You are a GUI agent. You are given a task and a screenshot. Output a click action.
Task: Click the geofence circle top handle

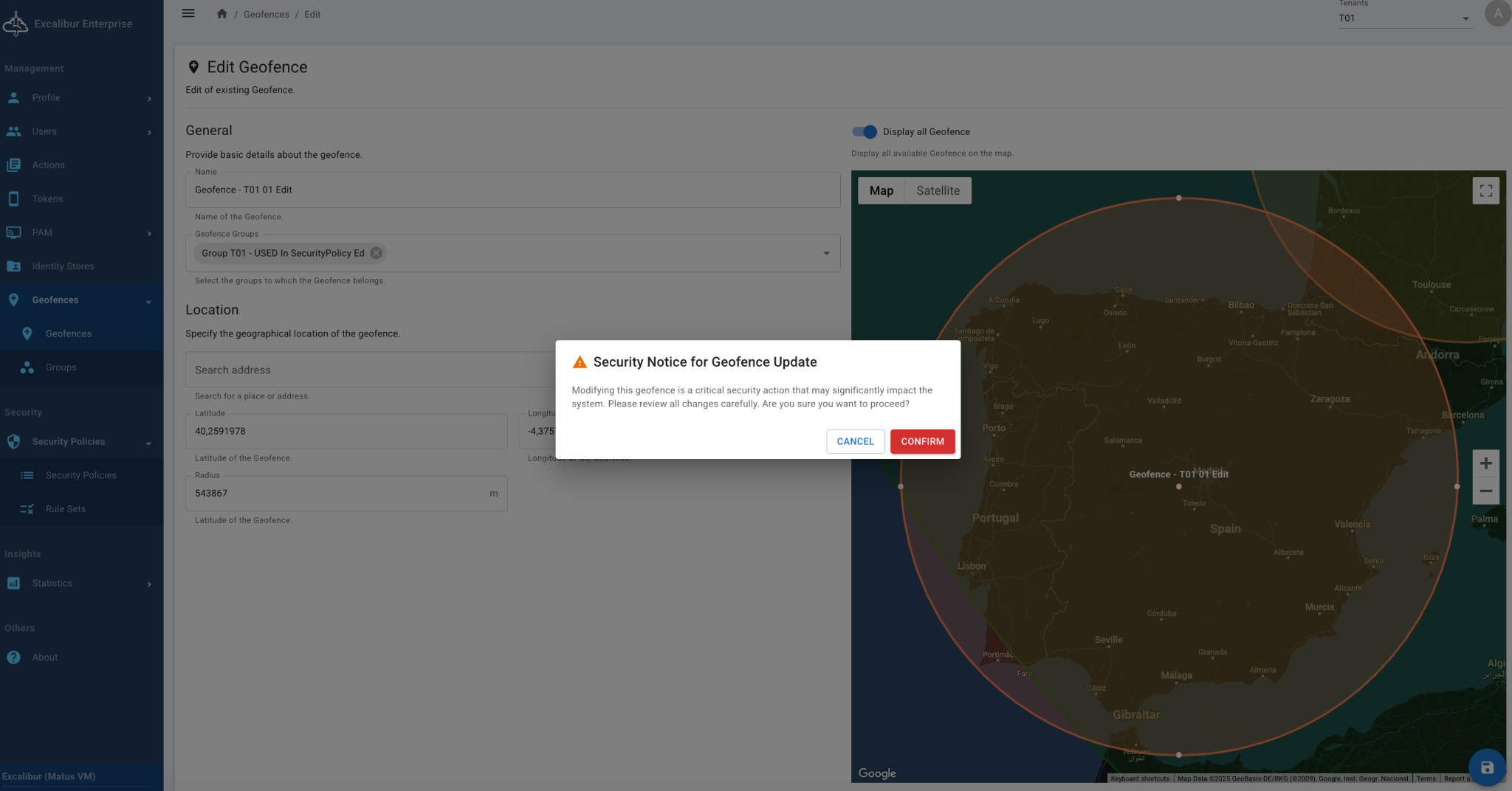point(1178,198)
